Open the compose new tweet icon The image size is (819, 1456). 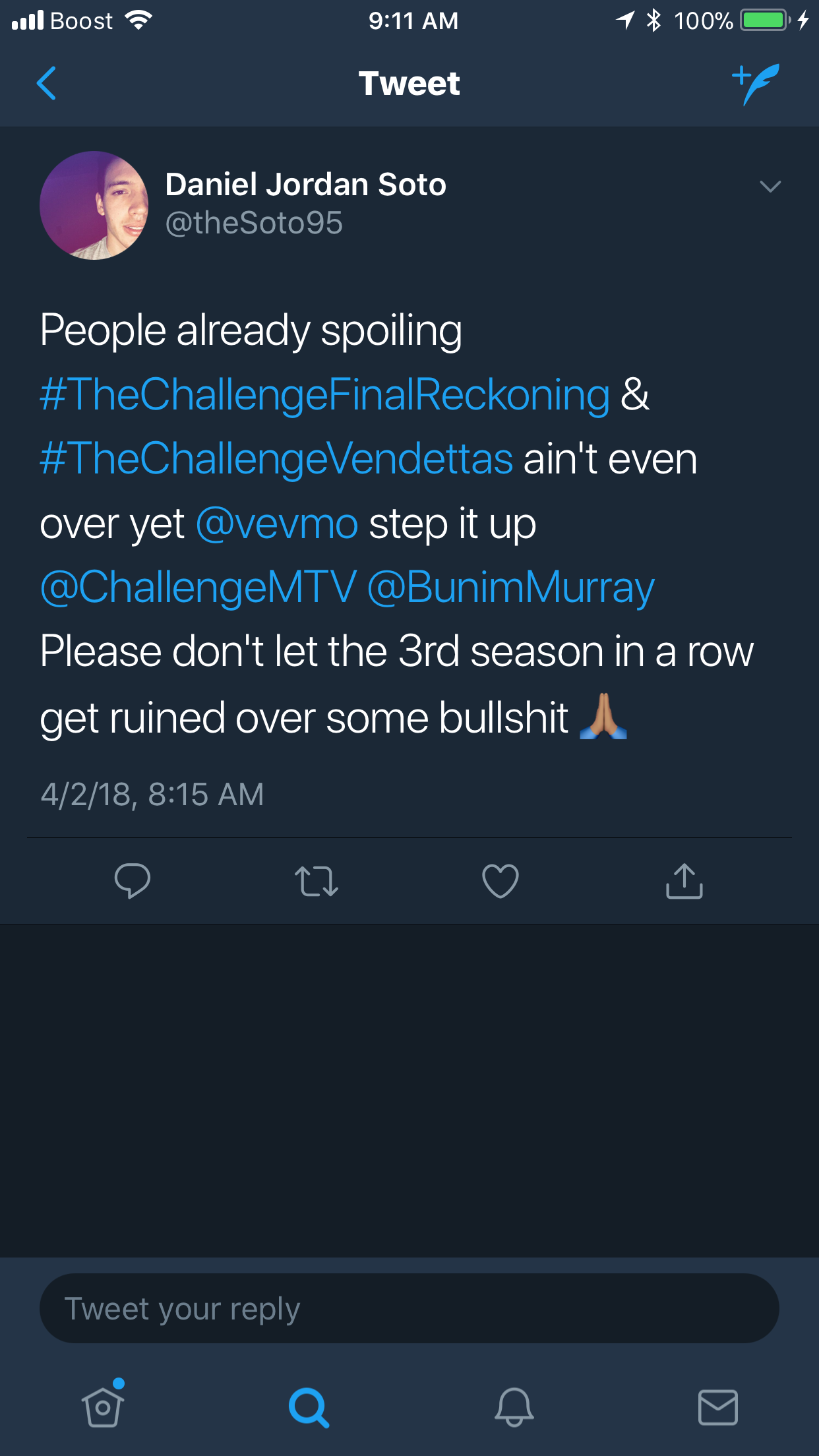coord(756,84)
